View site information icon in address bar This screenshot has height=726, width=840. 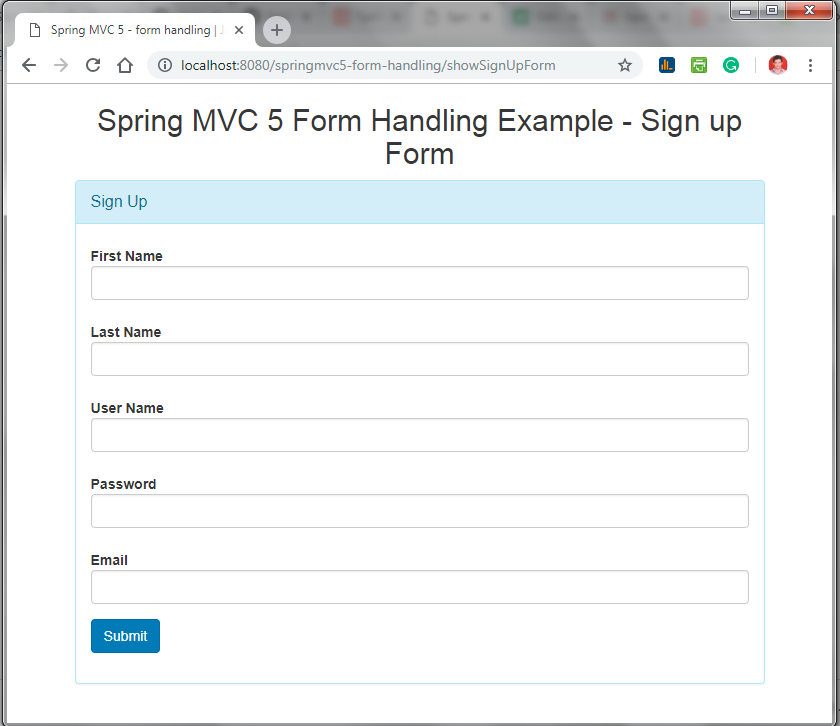[x=165, y=65]
